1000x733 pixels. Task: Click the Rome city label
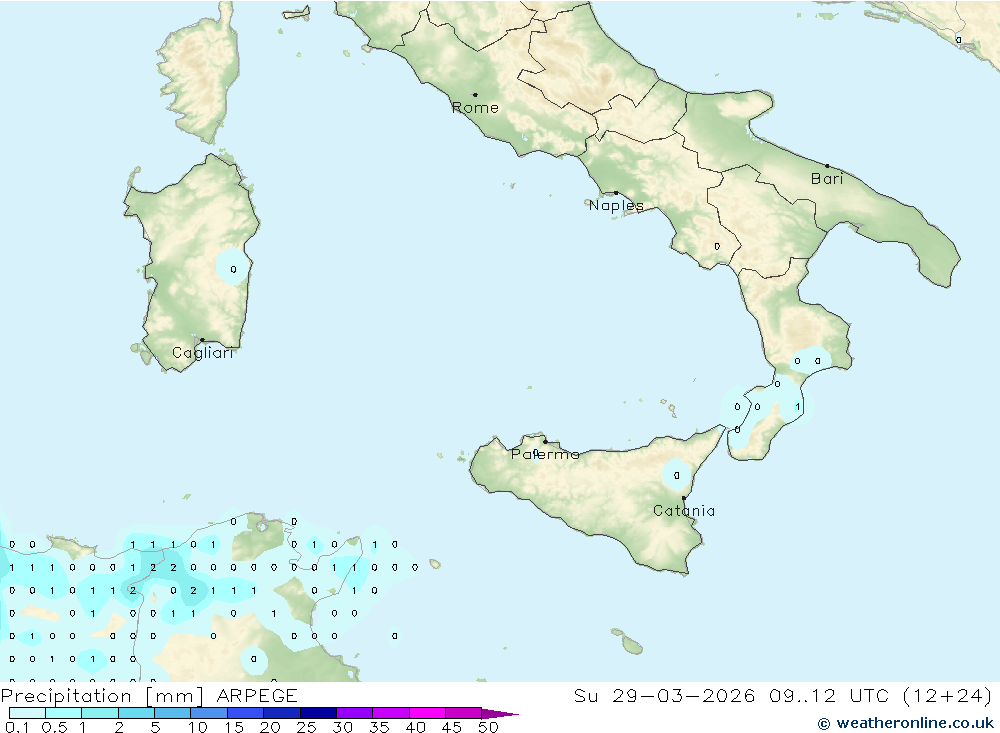(475, 108)
